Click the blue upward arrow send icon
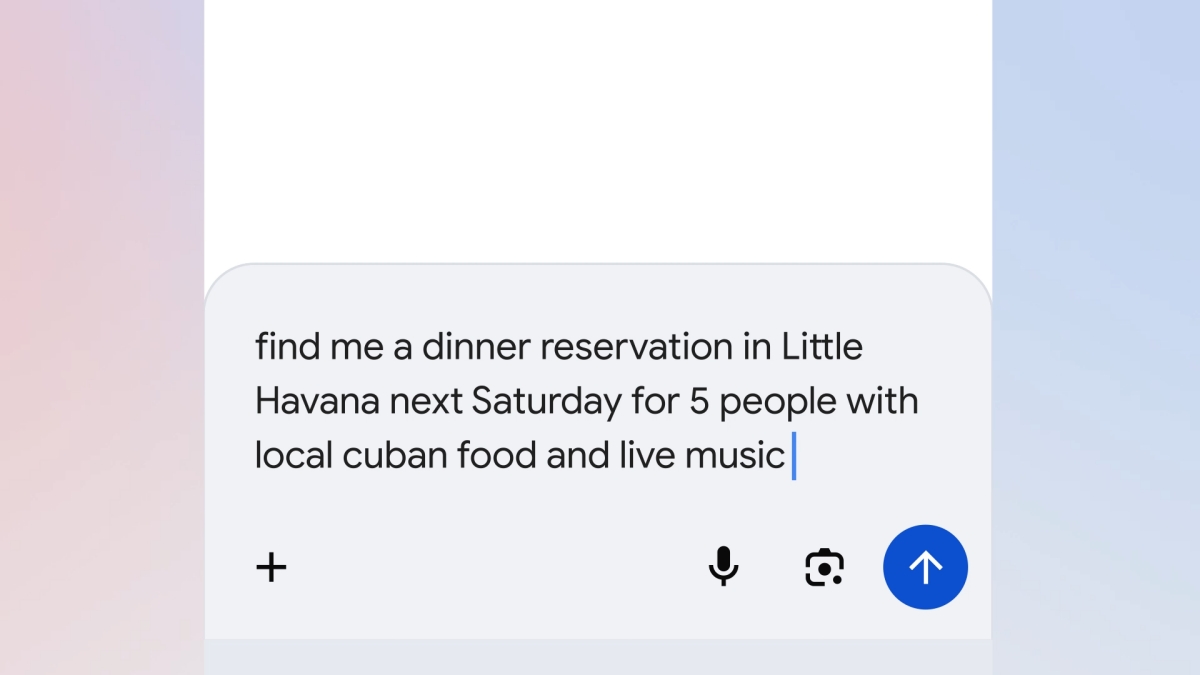The width and height of the screenshot is (1200, 675). [x=924, y=567]
